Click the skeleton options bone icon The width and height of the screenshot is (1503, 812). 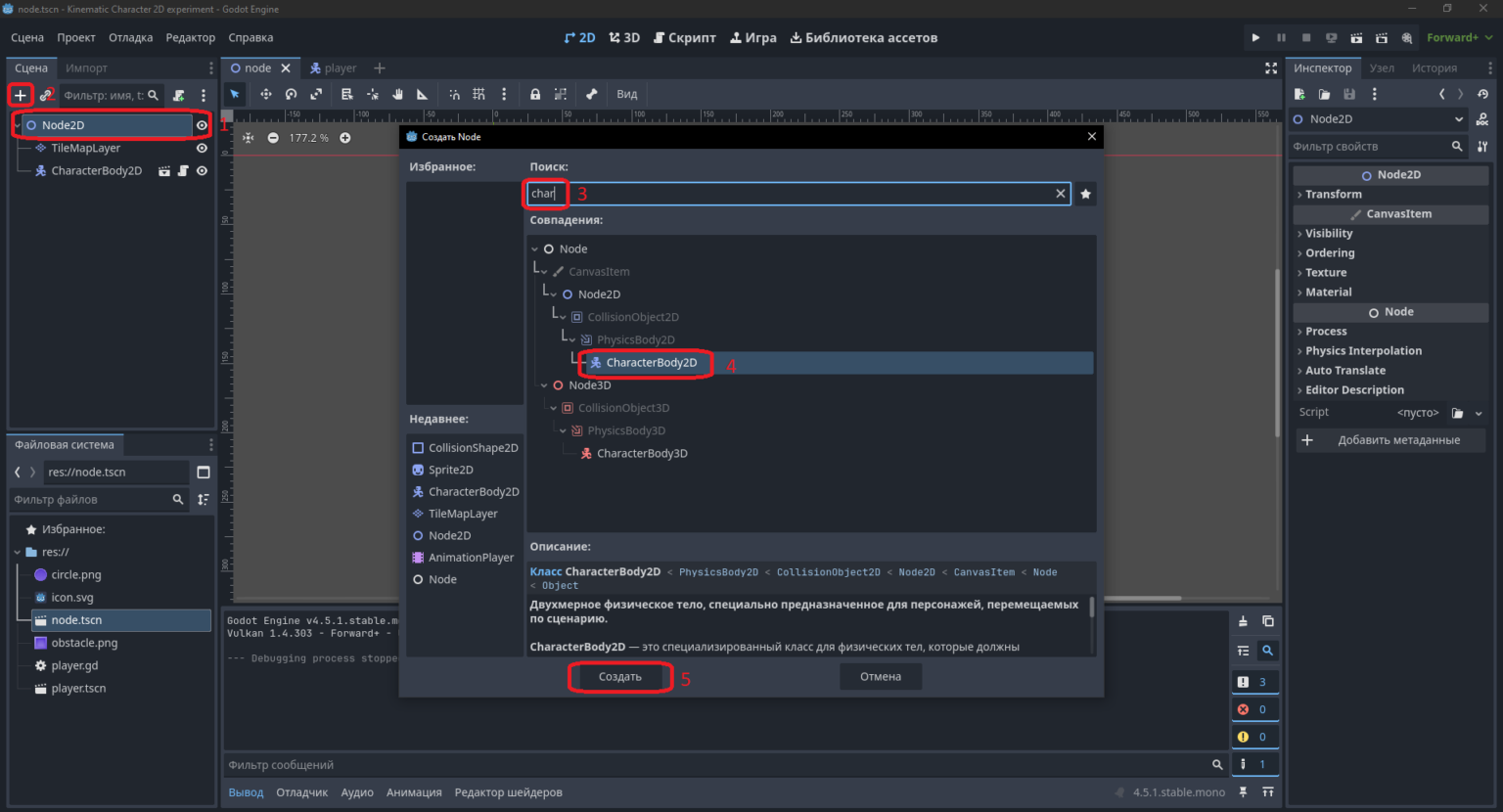591,94
